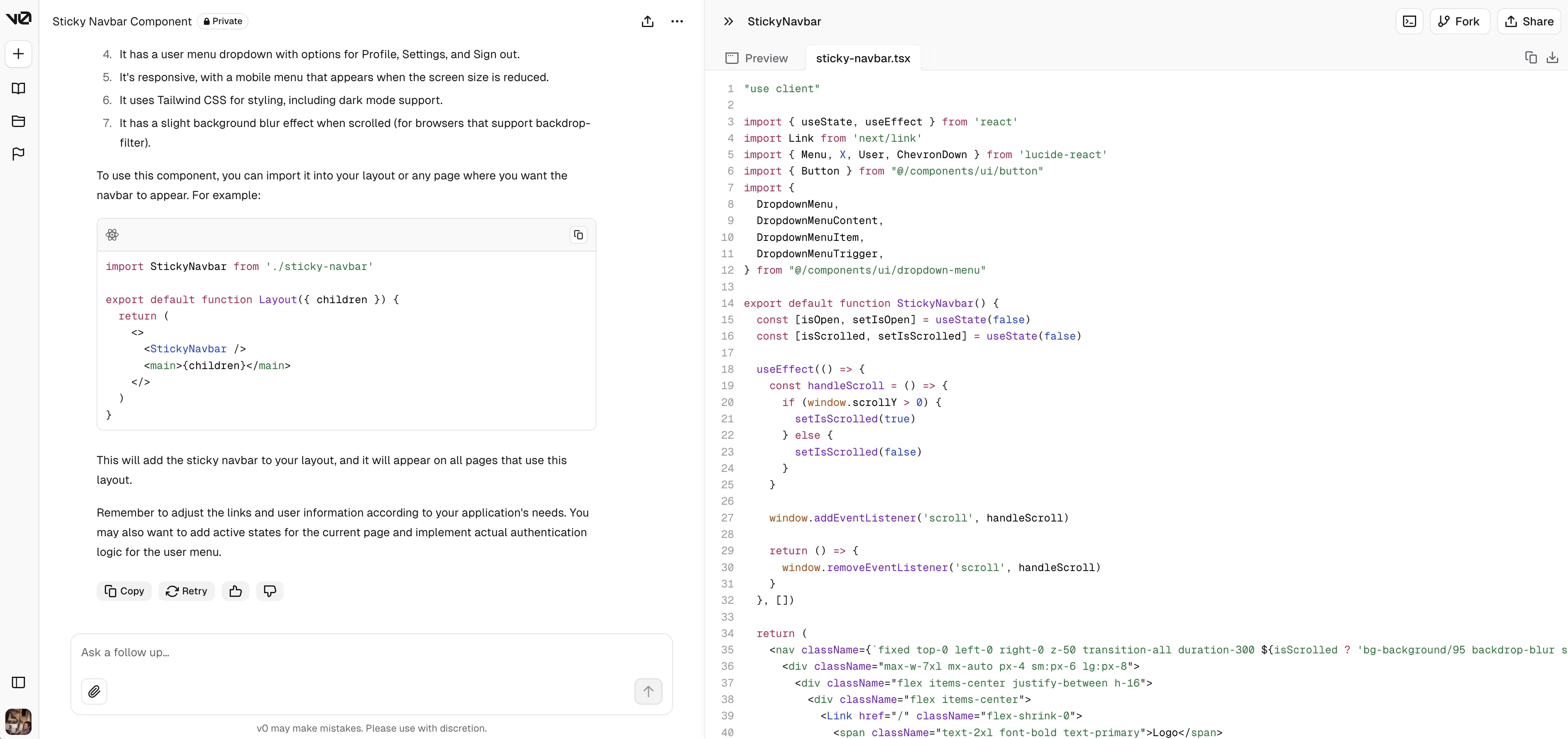The image size is (1568, 739).
Task: Open the projects folder icon in sidebar
Action: (18, 121)
